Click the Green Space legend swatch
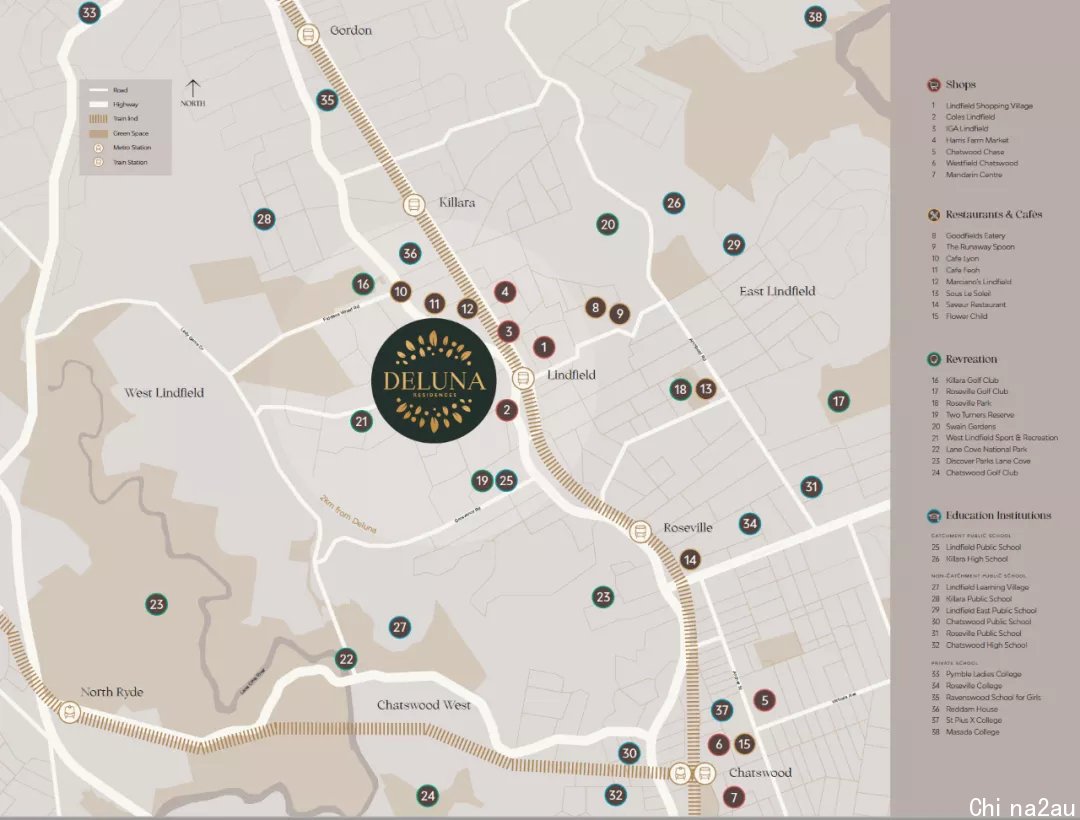The width and height of the screenshot is (1080, 820). point(98,133)
